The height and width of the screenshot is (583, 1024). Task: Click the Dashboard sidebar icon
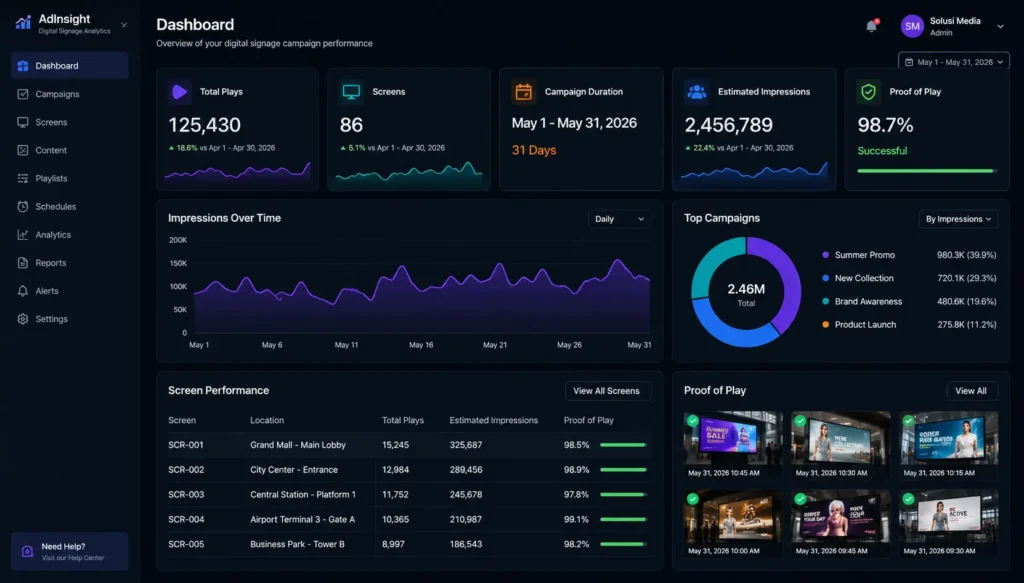pos(23,66)
